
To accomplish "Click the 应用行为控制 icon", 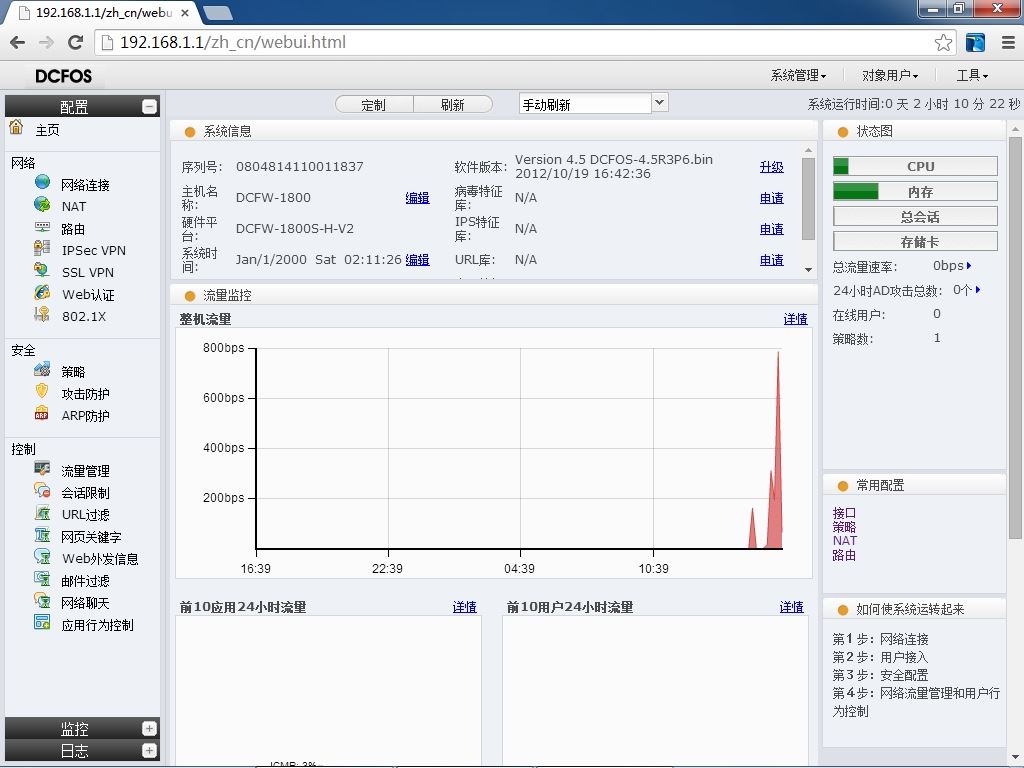I will [x=42, y=622].
